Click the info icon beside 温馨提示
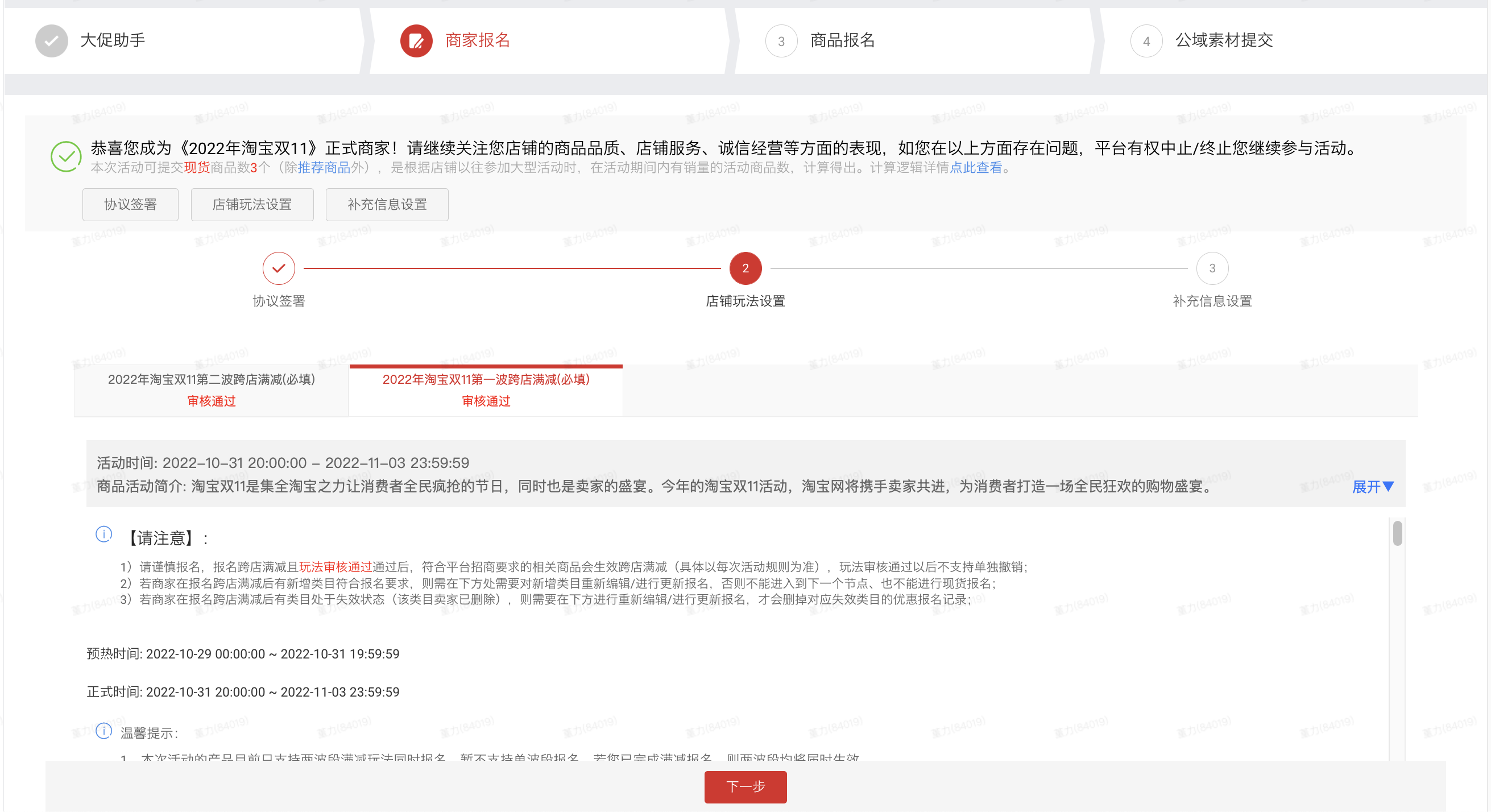Viewport: 1491px width, 812px height. pos(103,730)
